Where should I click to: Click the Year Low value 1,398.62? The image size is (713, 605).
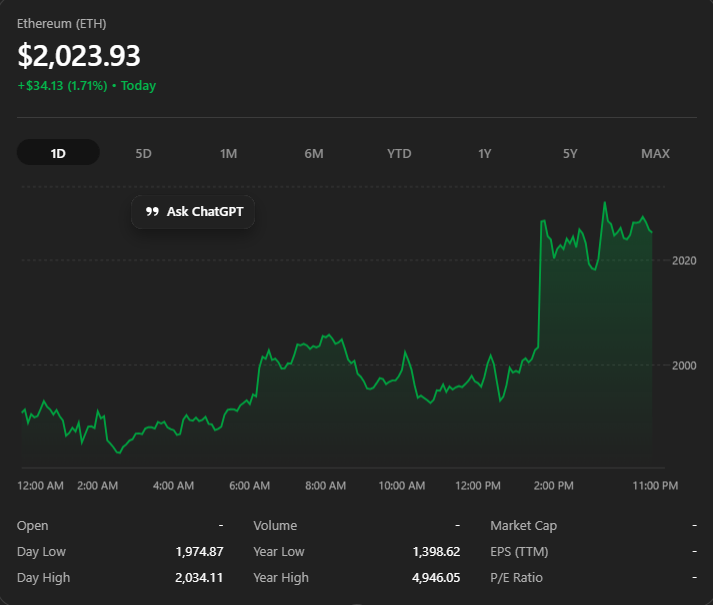point(436,552)
